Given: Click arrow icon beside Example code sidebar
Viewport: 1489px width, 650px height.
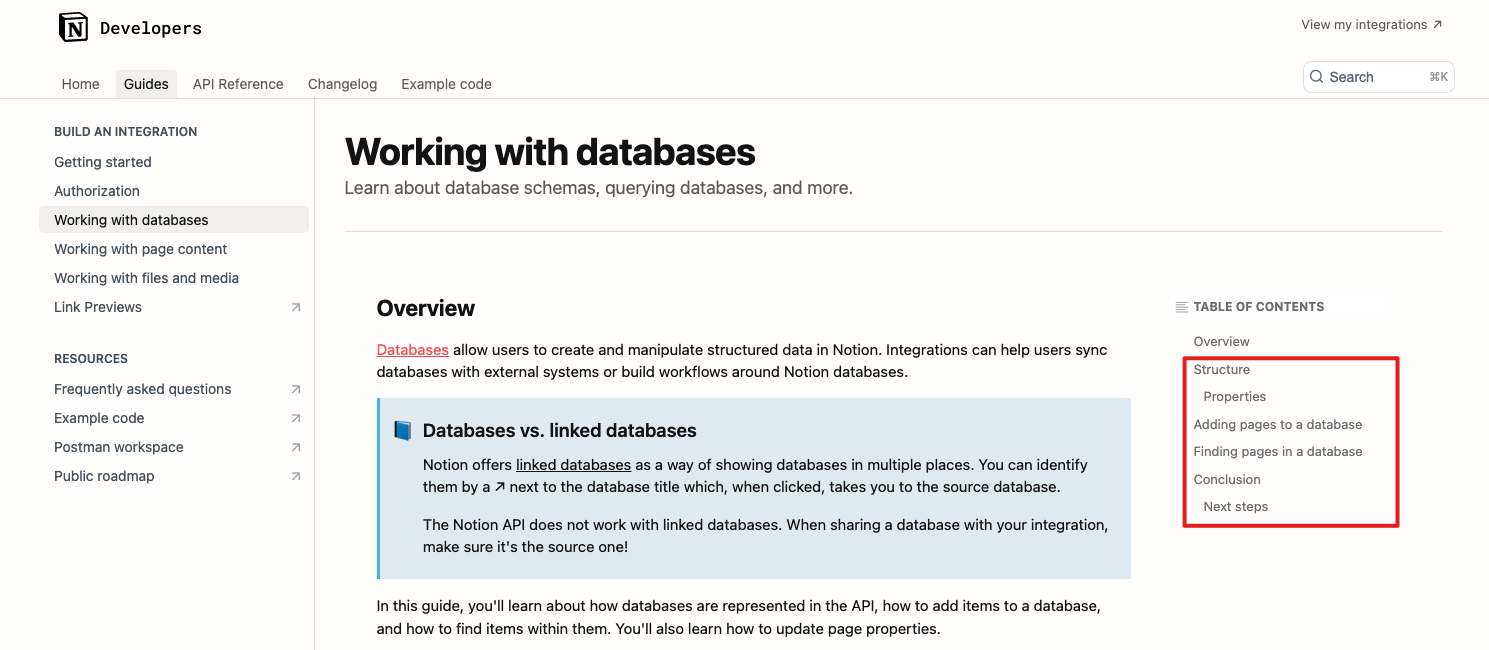Looking at the screenshot, I should [296, 419].
